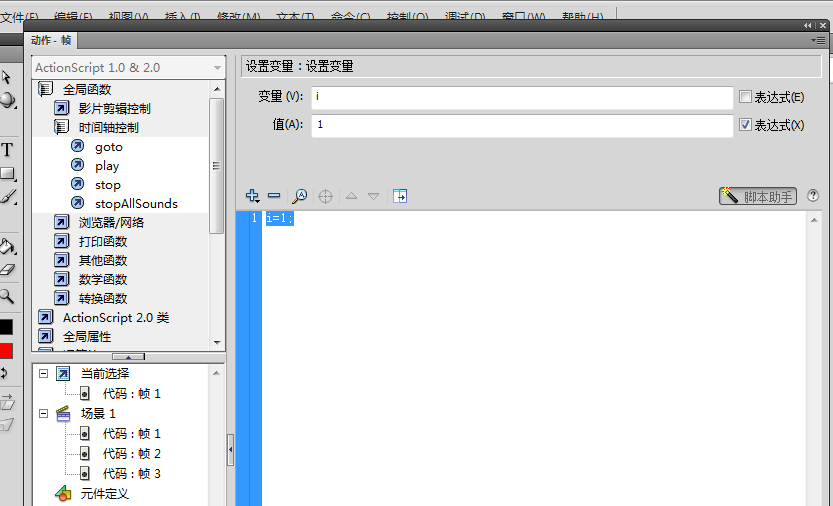This screenshot has width=833, height=506.
Task: Expand the 打印函数 category
Action: point(62,241)
